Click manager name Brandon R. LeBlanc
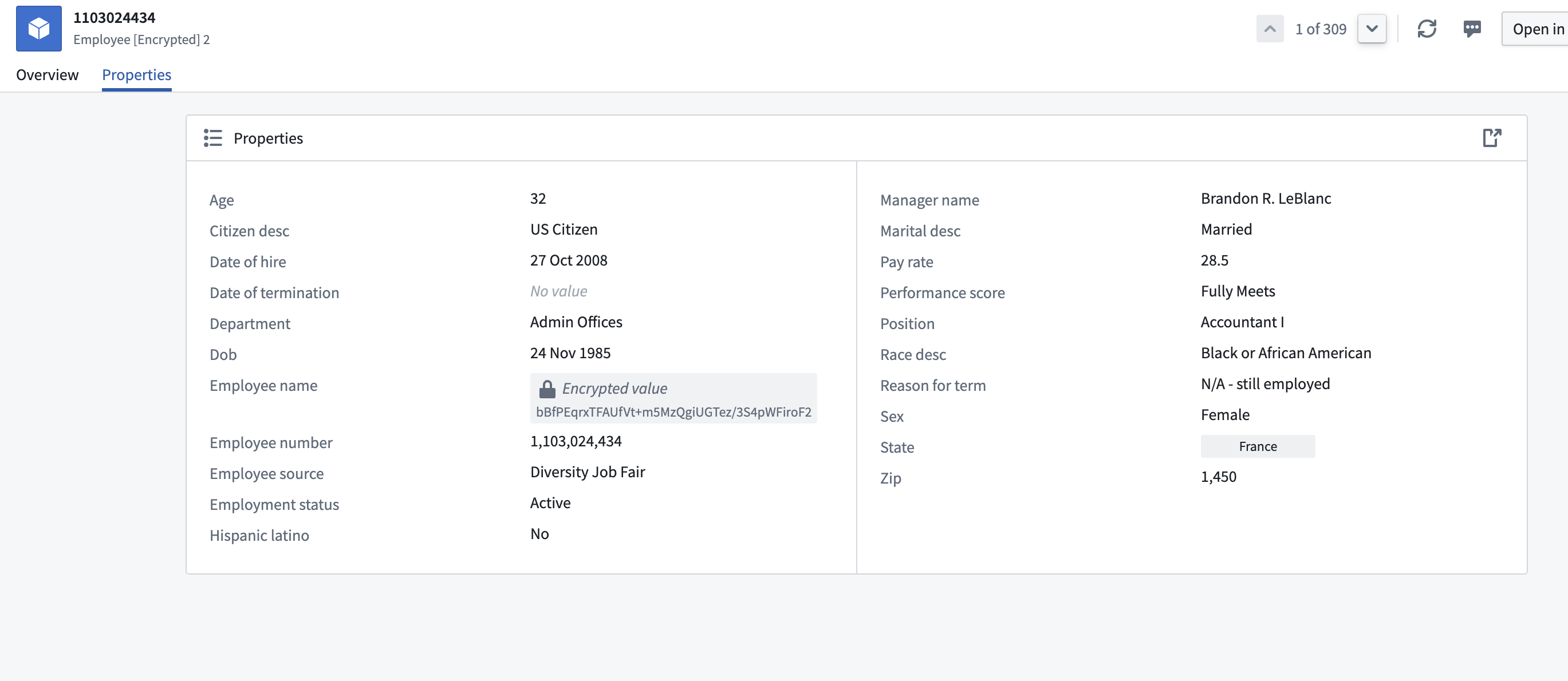Viewport: 1568px width, 681px height. tap(1266, 199)
